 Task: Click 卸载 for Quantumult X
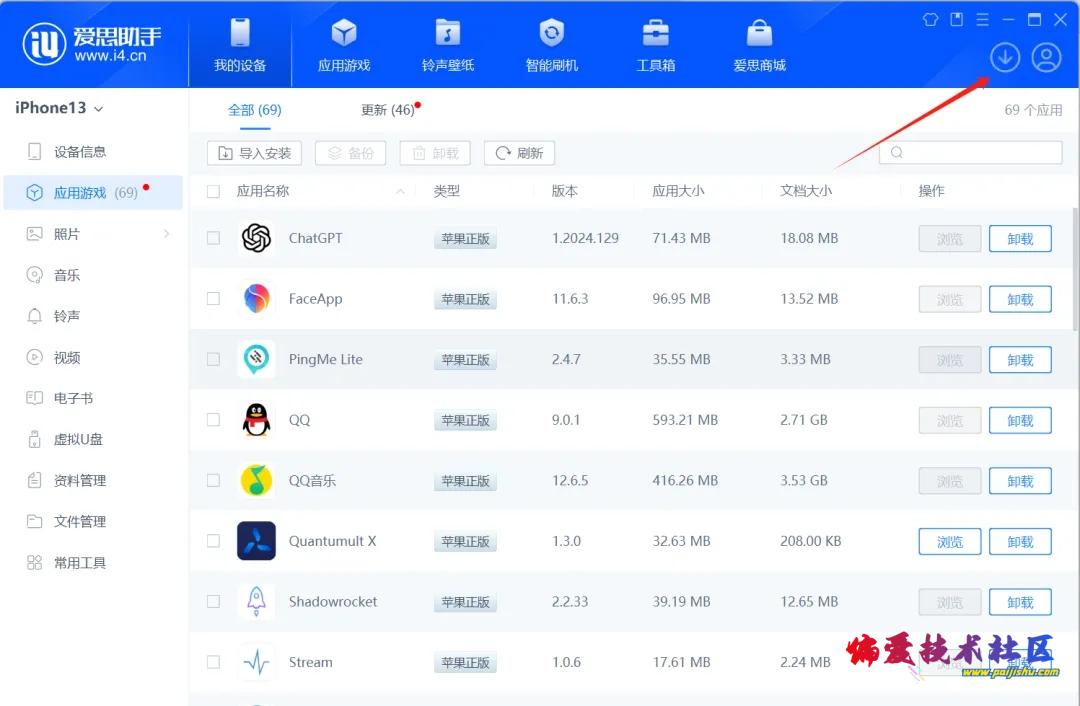tap(1020, 541)
